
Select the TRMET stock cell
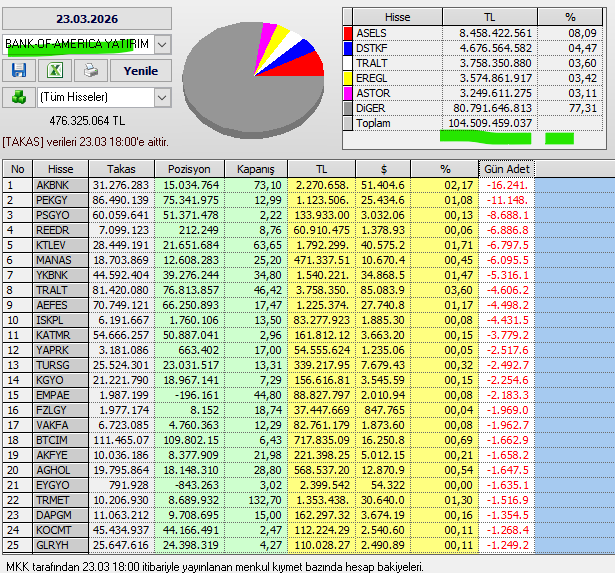pyautogui.click(x=61, y=500)
